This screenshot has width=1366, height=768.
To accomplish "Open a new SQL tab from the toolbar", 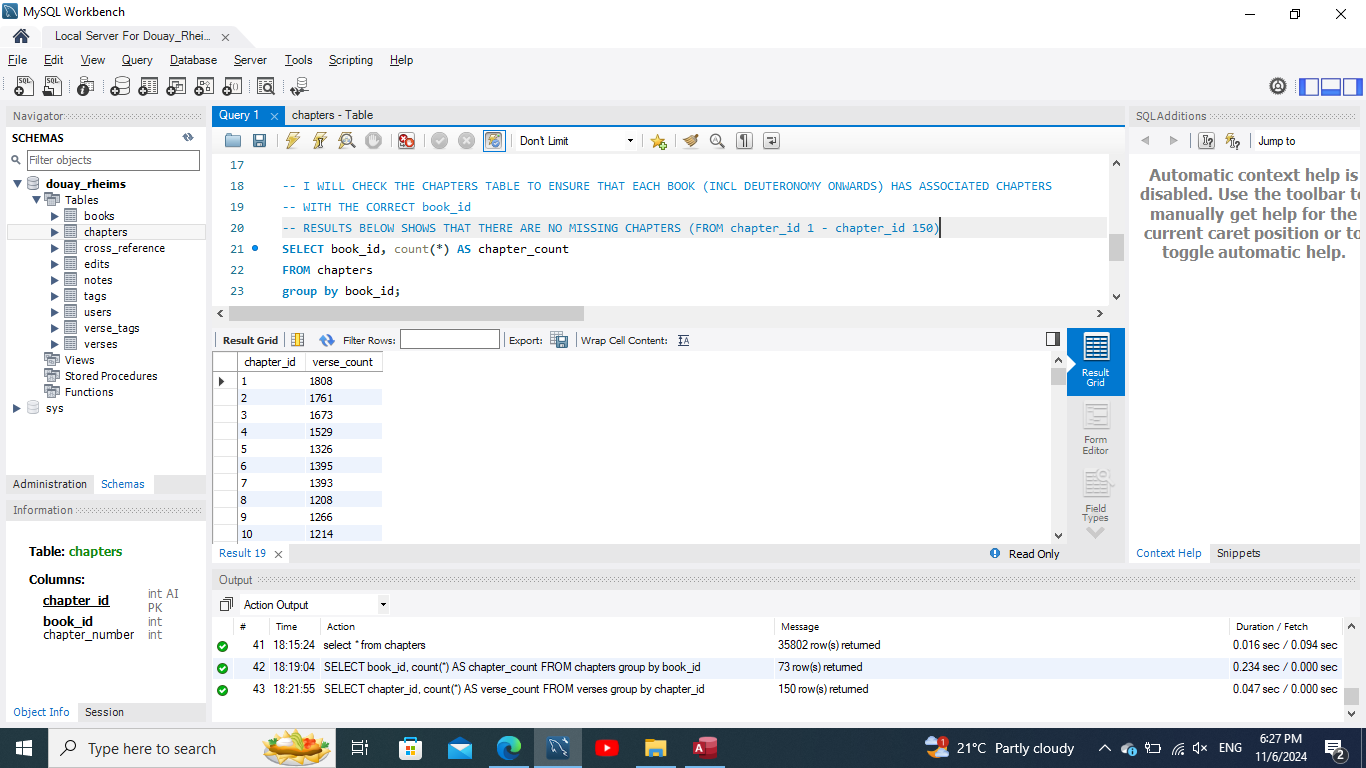I will [24, 87].
